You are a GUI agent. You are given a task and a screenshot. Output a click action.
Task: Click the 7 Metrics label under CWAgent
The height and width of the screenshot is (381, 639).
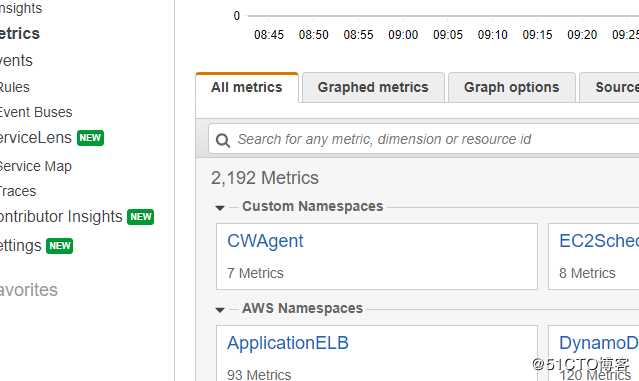(255, 273)
